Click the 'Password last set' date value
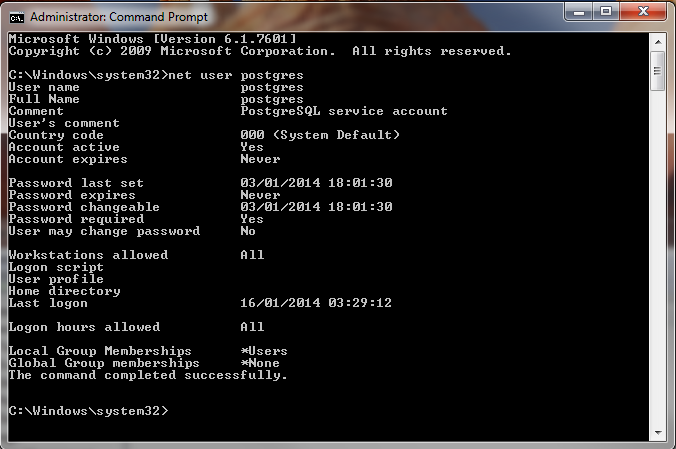The height and width of the screenshot is (449, 676). click(x=316, y=183)
